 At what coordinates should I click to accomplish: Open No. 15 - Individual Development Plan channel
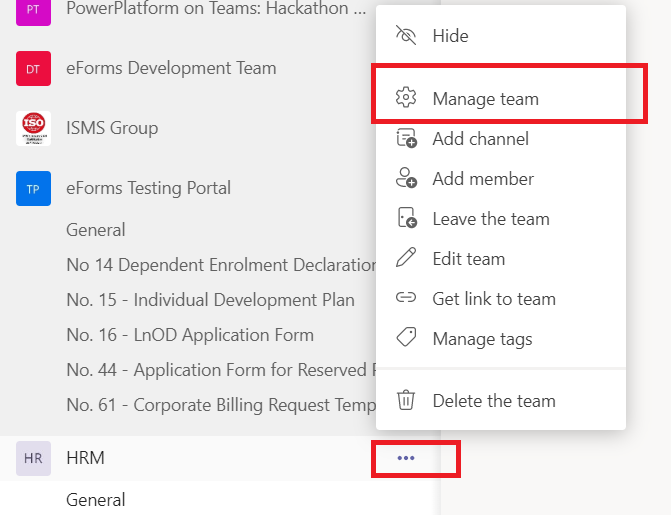(x=211, y=300)
